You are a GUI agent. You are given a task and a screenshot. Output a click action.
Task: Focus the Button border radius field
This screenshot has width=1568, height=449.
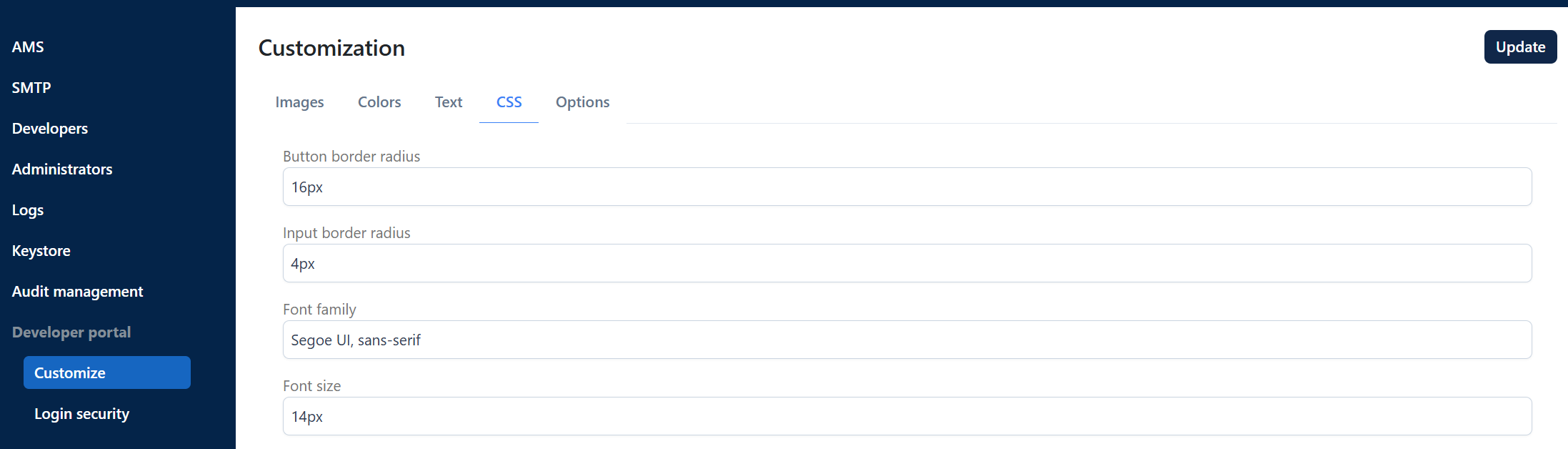point(907,187)
